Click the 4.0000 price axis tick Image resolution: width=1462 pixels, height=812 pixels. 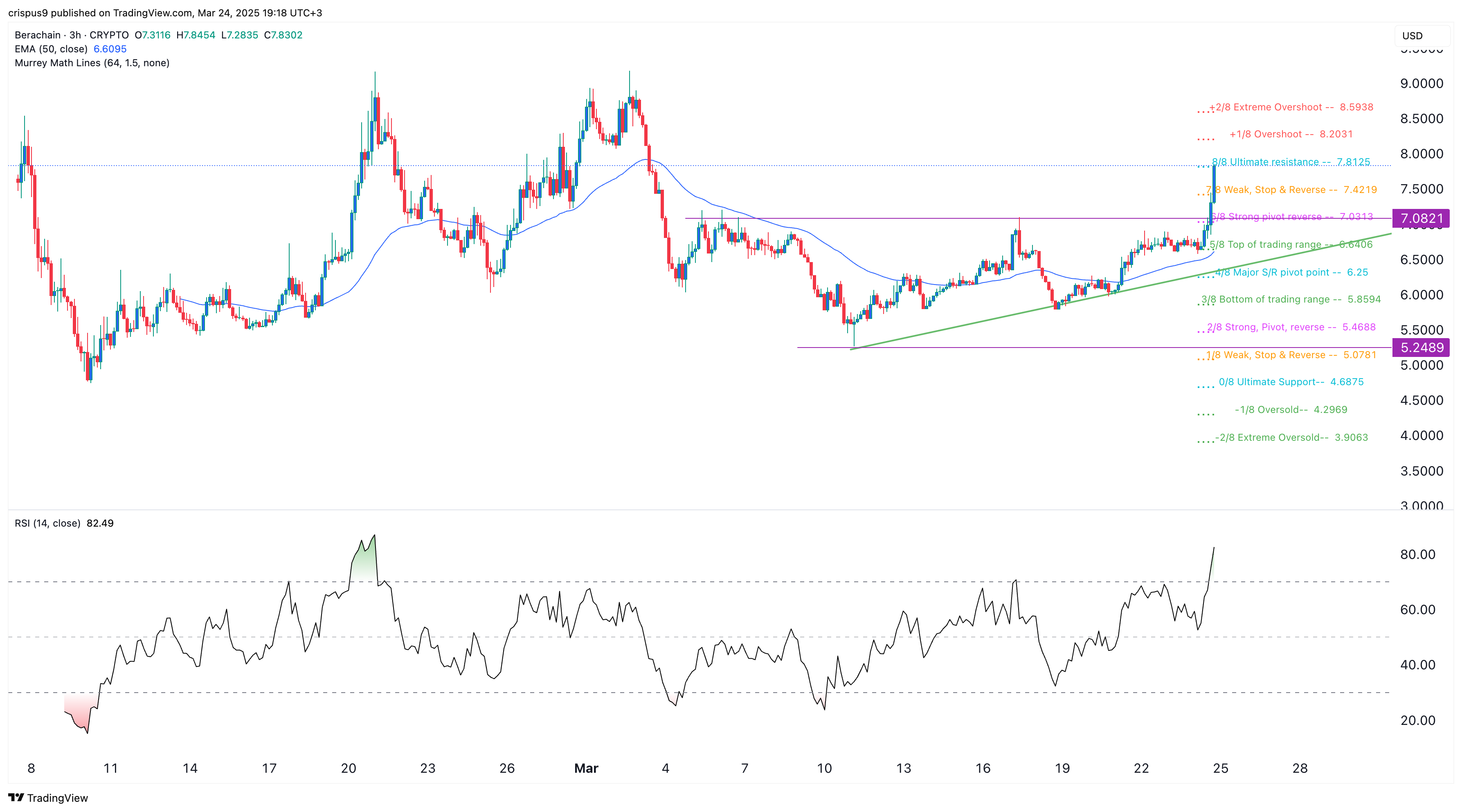point(1422,436)
